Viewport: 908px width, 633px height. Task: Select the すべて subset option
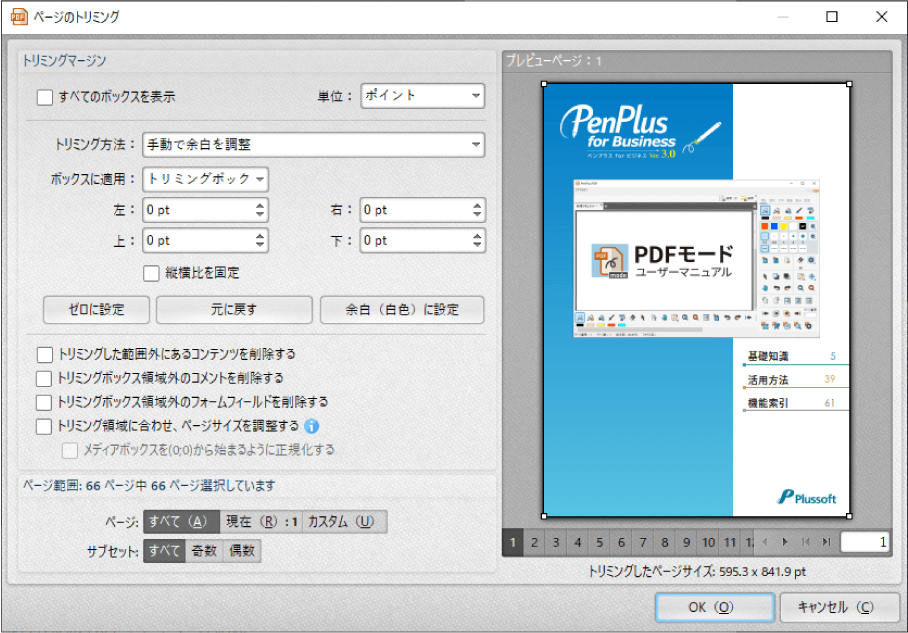coord(164,551)
